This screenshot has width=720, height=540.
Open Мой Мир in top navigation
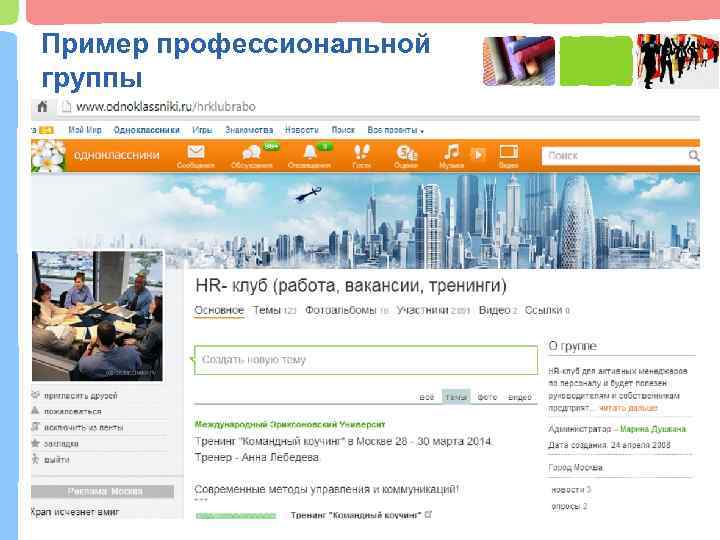pyautogui.click(x=85, y=130)
